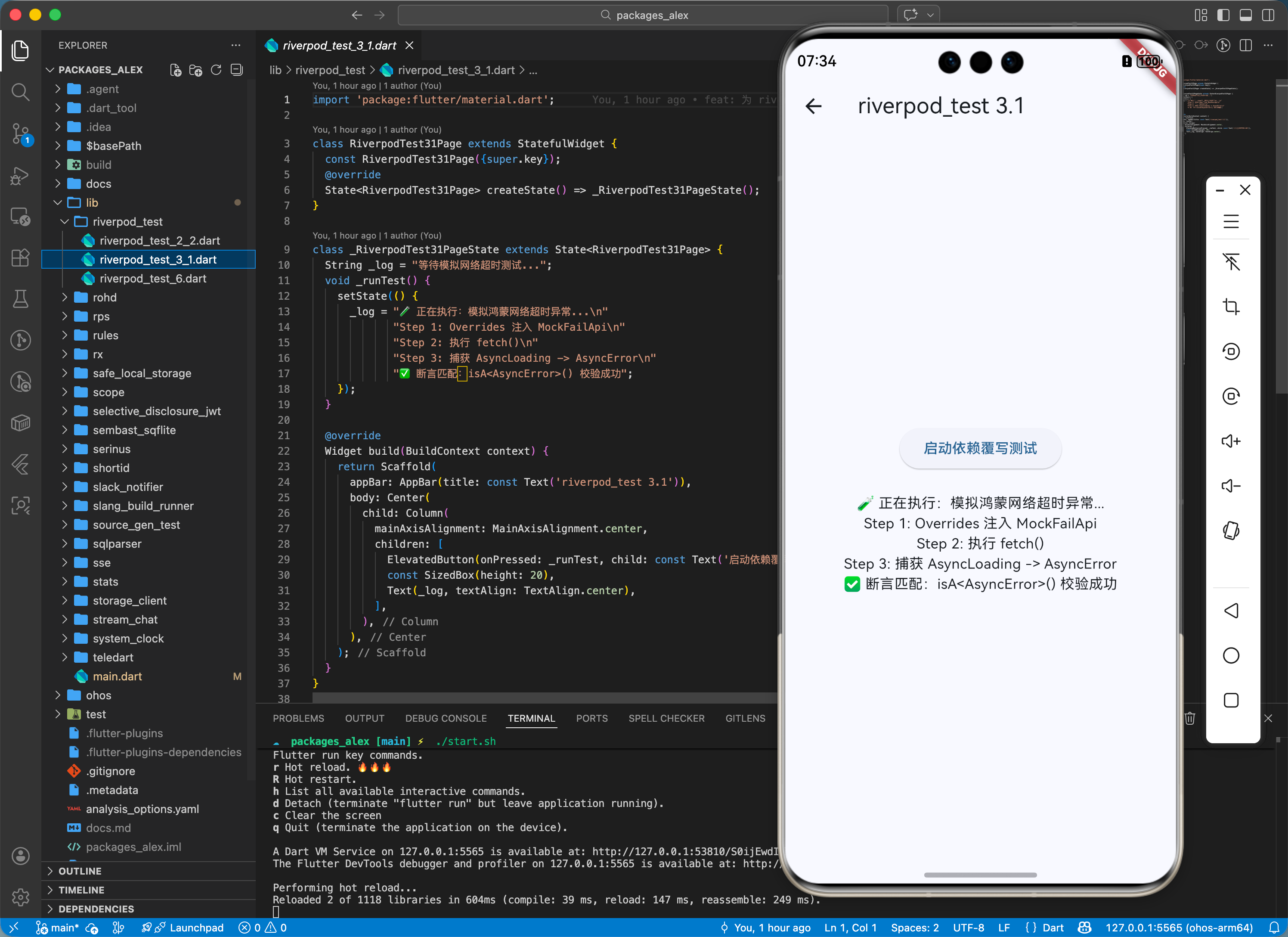Expand the OUTLINE section
The image size is (1288, 937).
[x=80, y=871]
